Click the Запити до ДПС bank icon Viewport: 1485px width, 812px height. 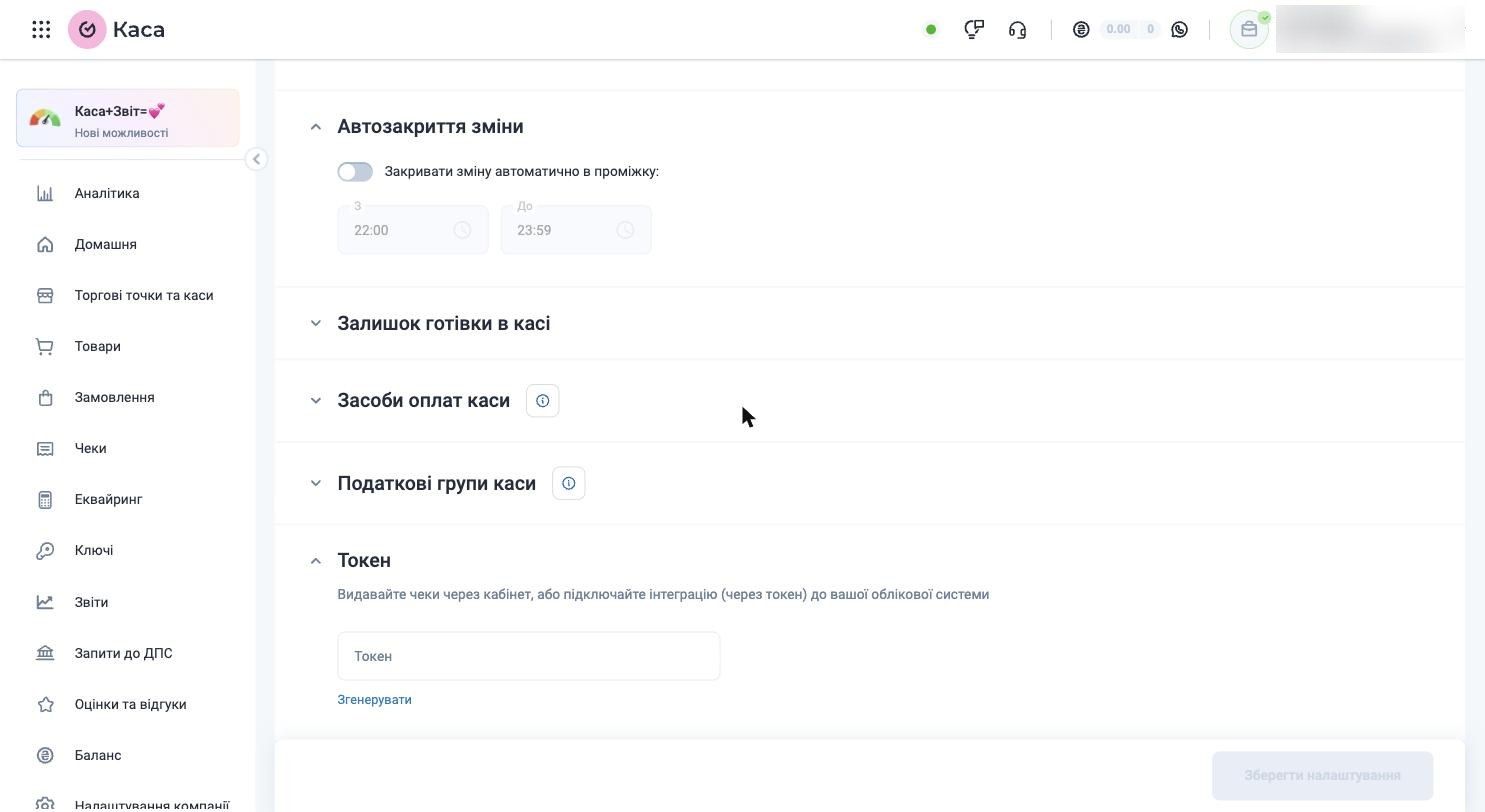(45, 653)
